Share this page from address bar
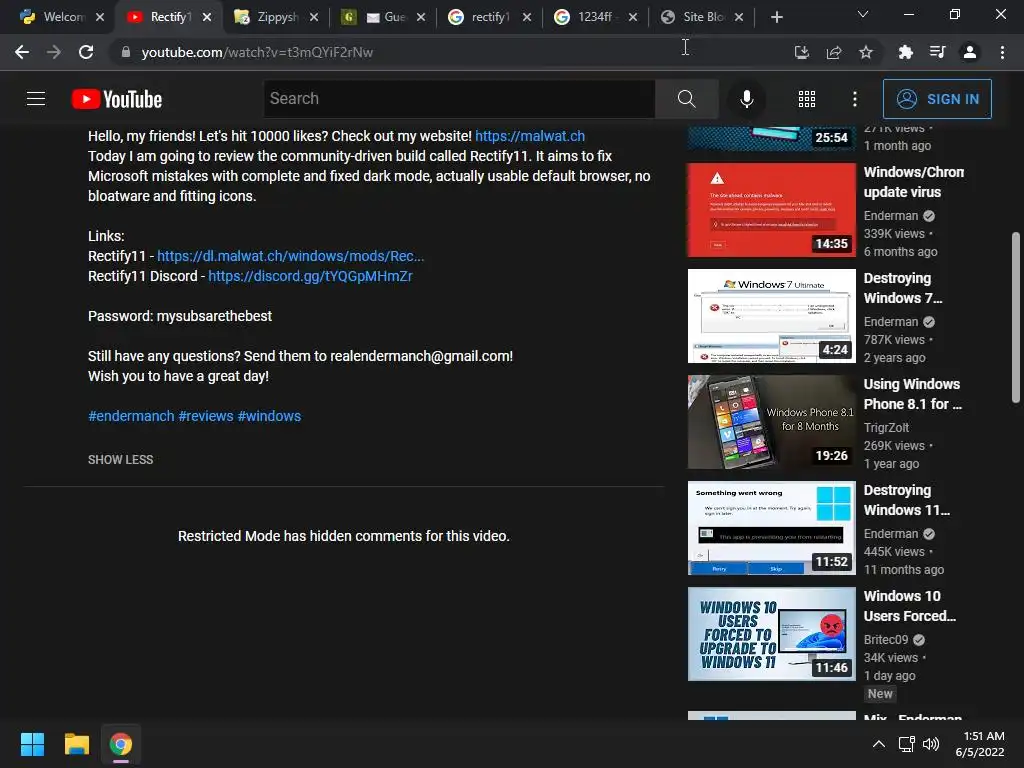The image size is (1024, 768). (x=833, y=52)
